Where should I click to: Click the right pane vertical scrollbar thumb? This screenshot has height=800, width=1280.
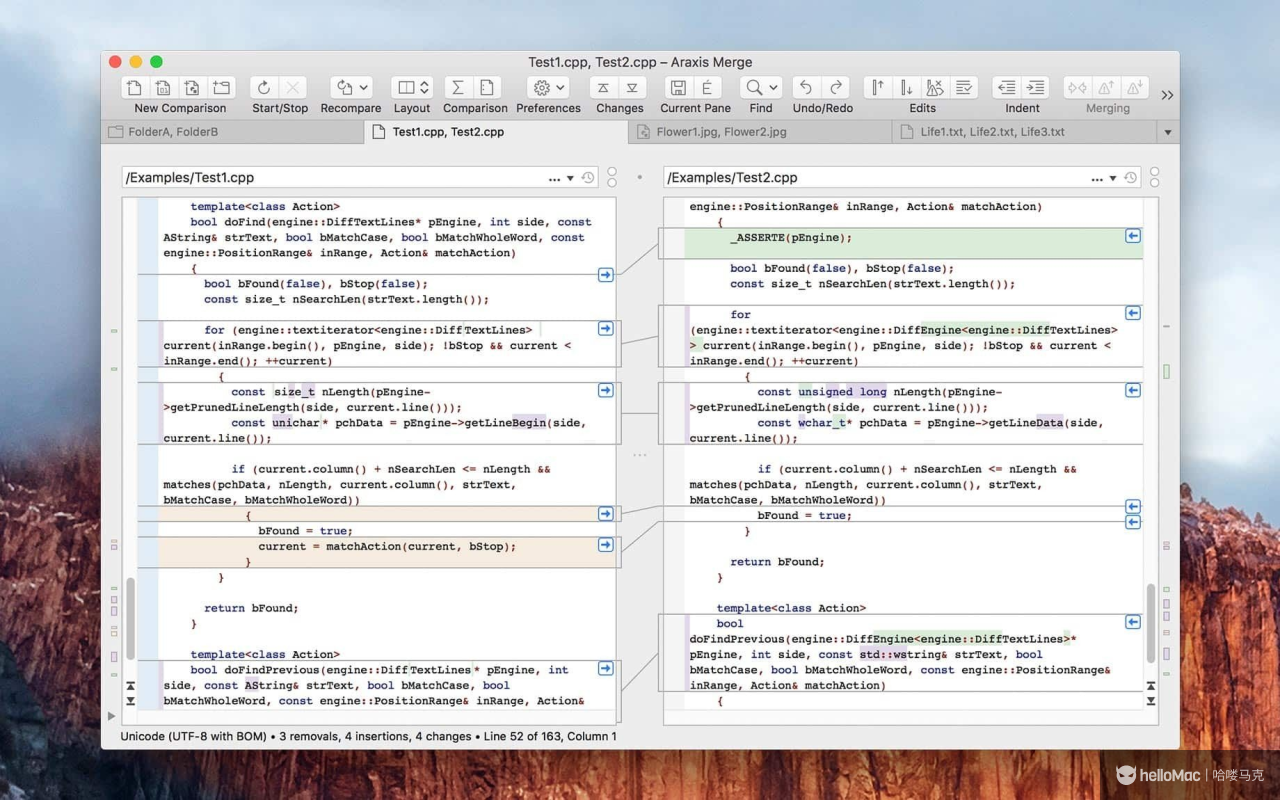click(x=1151, y=623)
